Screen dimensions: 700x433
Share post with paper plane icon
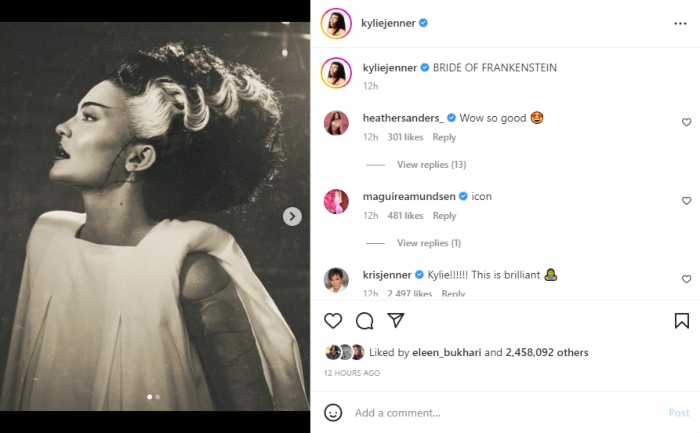coord(396,321)
